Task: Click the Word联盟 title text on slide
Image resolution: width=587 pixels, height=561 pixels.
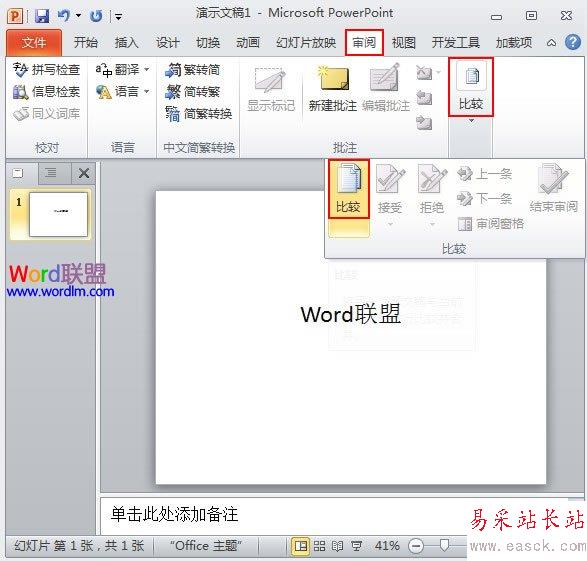Action: (x=351, y=314)
